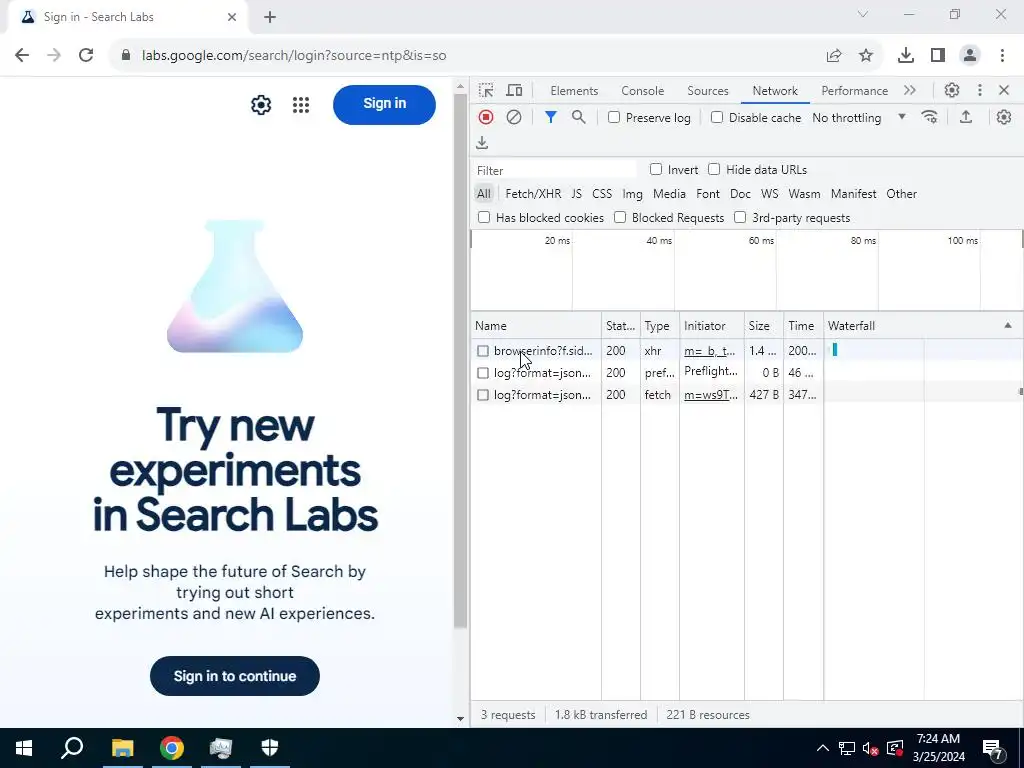
Task: Click the page vertical scrollbar
Action: (460, 361)
